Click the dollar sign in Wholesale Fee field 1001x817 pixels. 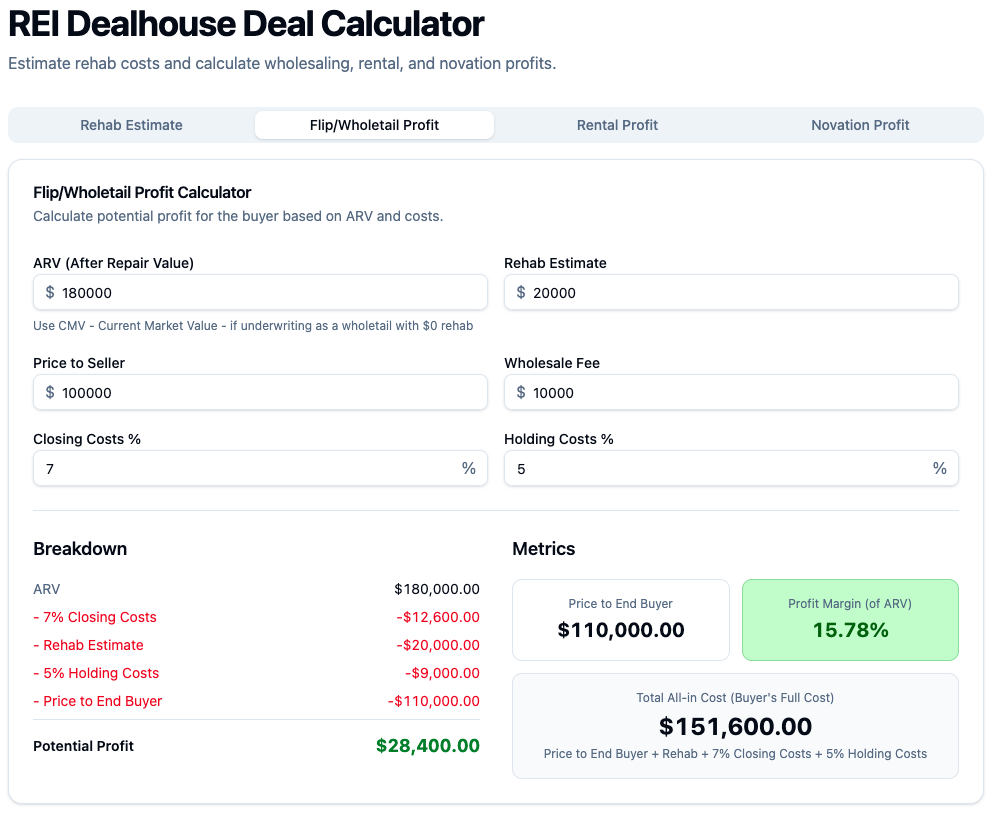click(521, 393)
